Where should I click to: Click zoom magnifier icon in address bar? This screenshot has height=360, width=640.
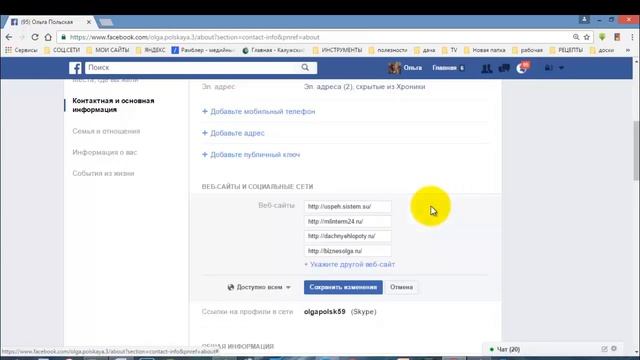coord(576,37)
